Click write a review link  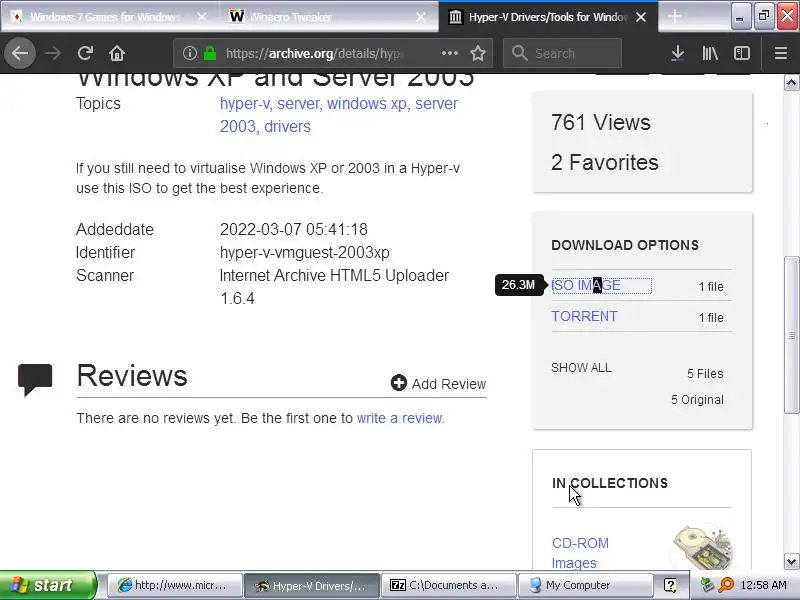click(x=401, y=418)
